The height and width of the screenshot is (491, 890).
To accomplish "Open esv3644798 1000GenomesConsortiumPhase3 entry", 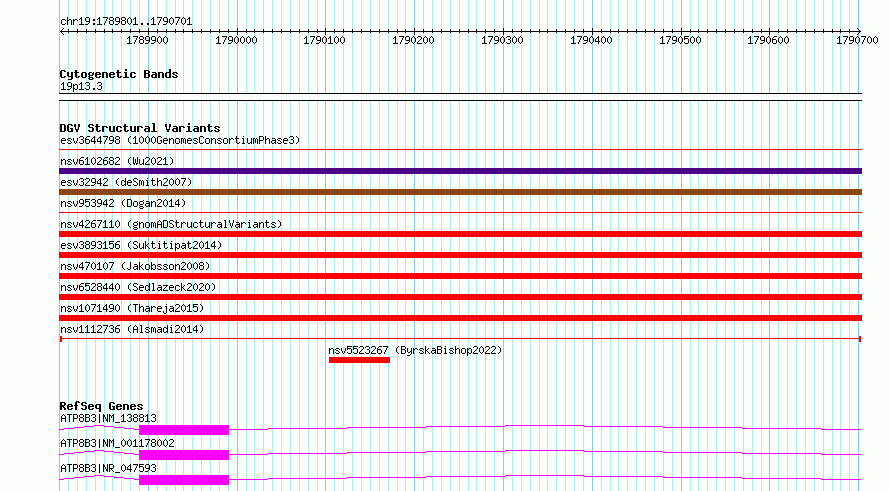I will [180, 140].
